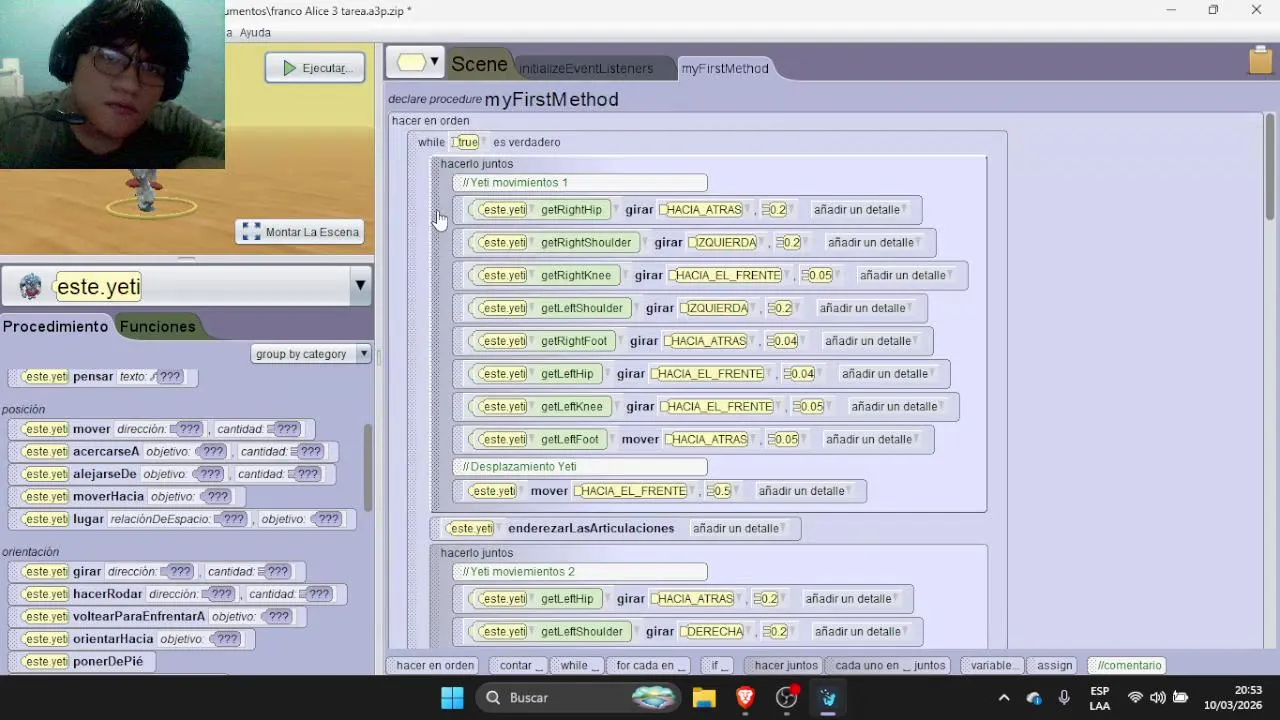Click the Buscar taskbar search box
This screenshot has height=720, width=1280.
pyautogui.click(x=580, y=698)
